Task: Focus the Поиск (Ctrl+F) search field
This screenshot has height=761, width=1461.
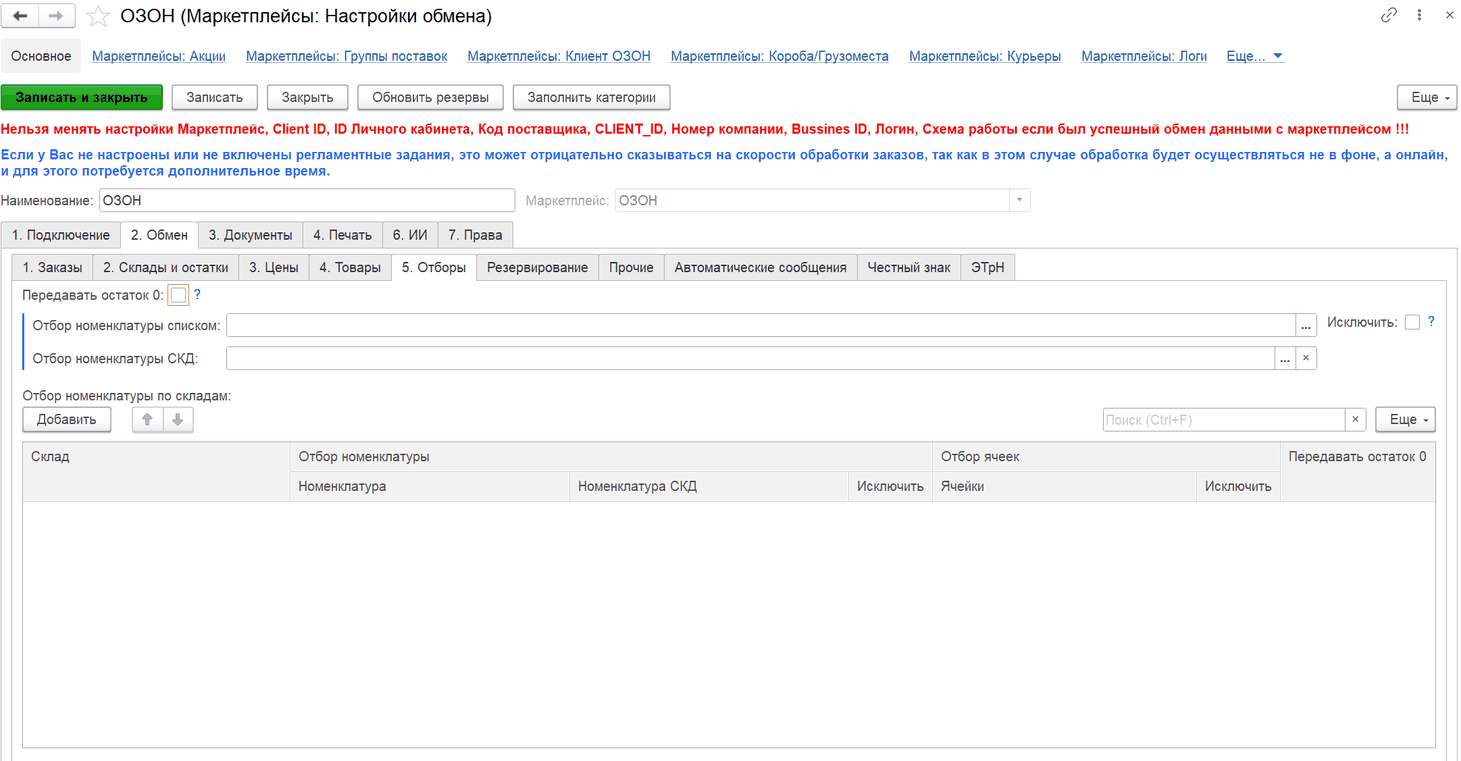Action: [1224, 420]
